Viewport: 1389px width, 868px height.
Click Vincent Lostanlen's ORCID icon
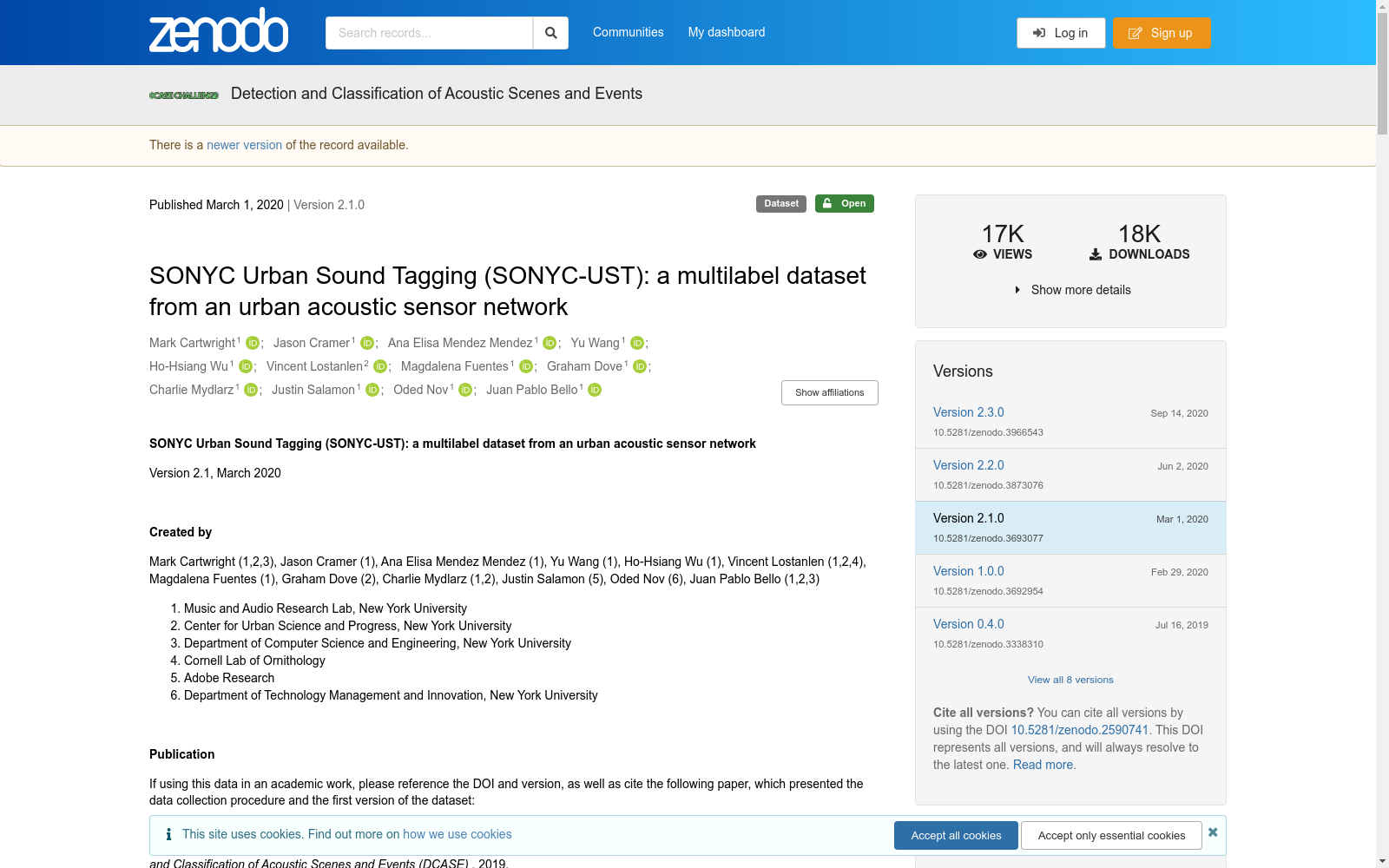380,366
